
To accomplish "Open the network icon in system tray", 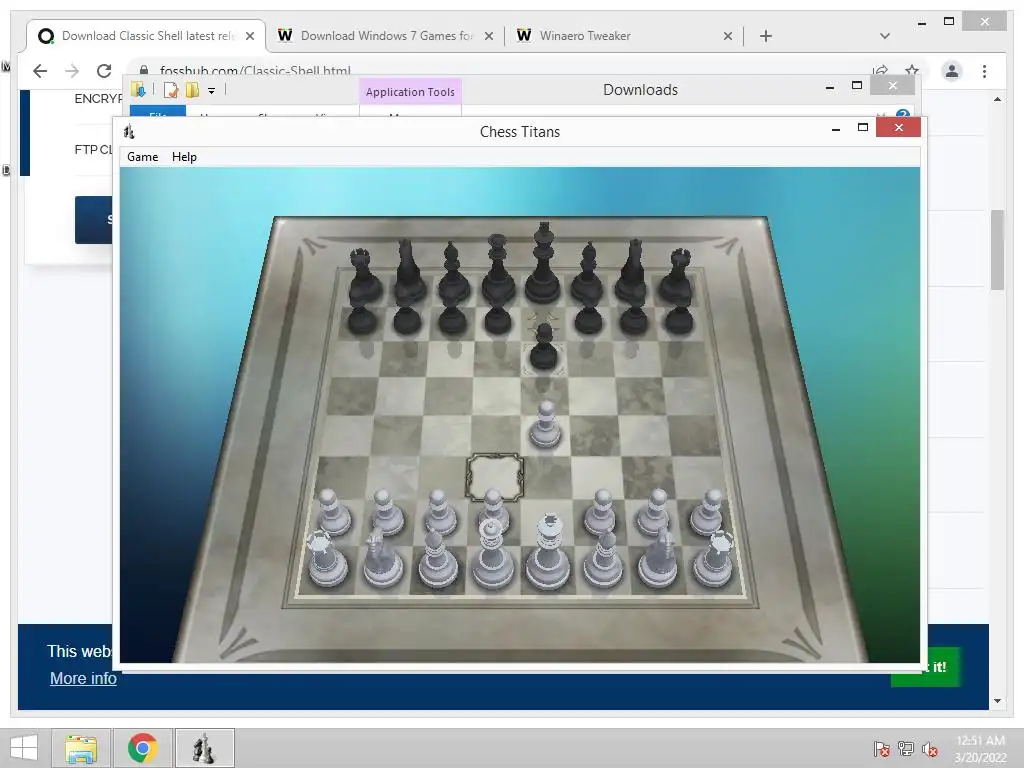I will [906, 749].
